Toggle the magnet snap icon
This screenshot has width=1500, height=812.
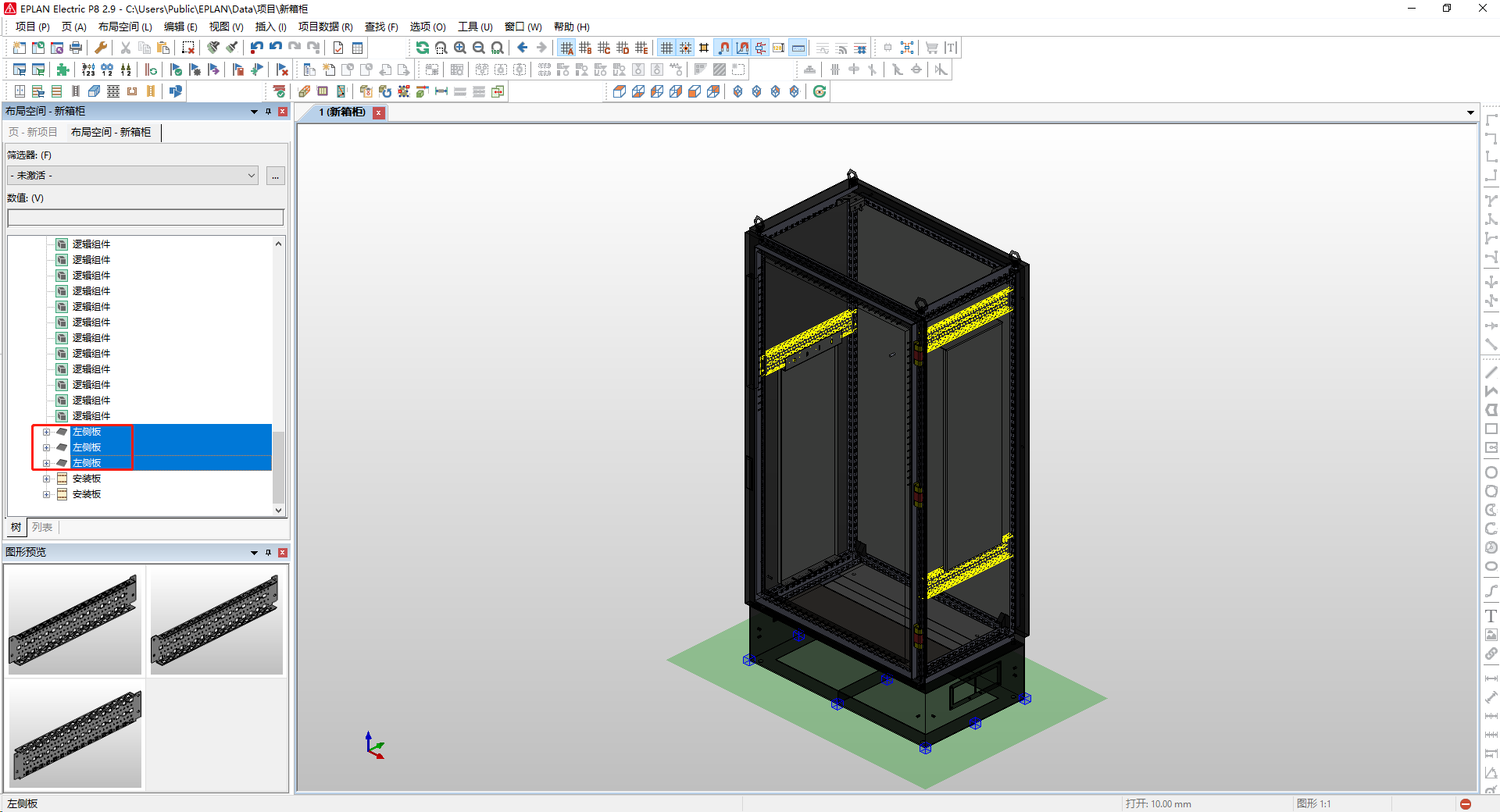click(723, 48)
